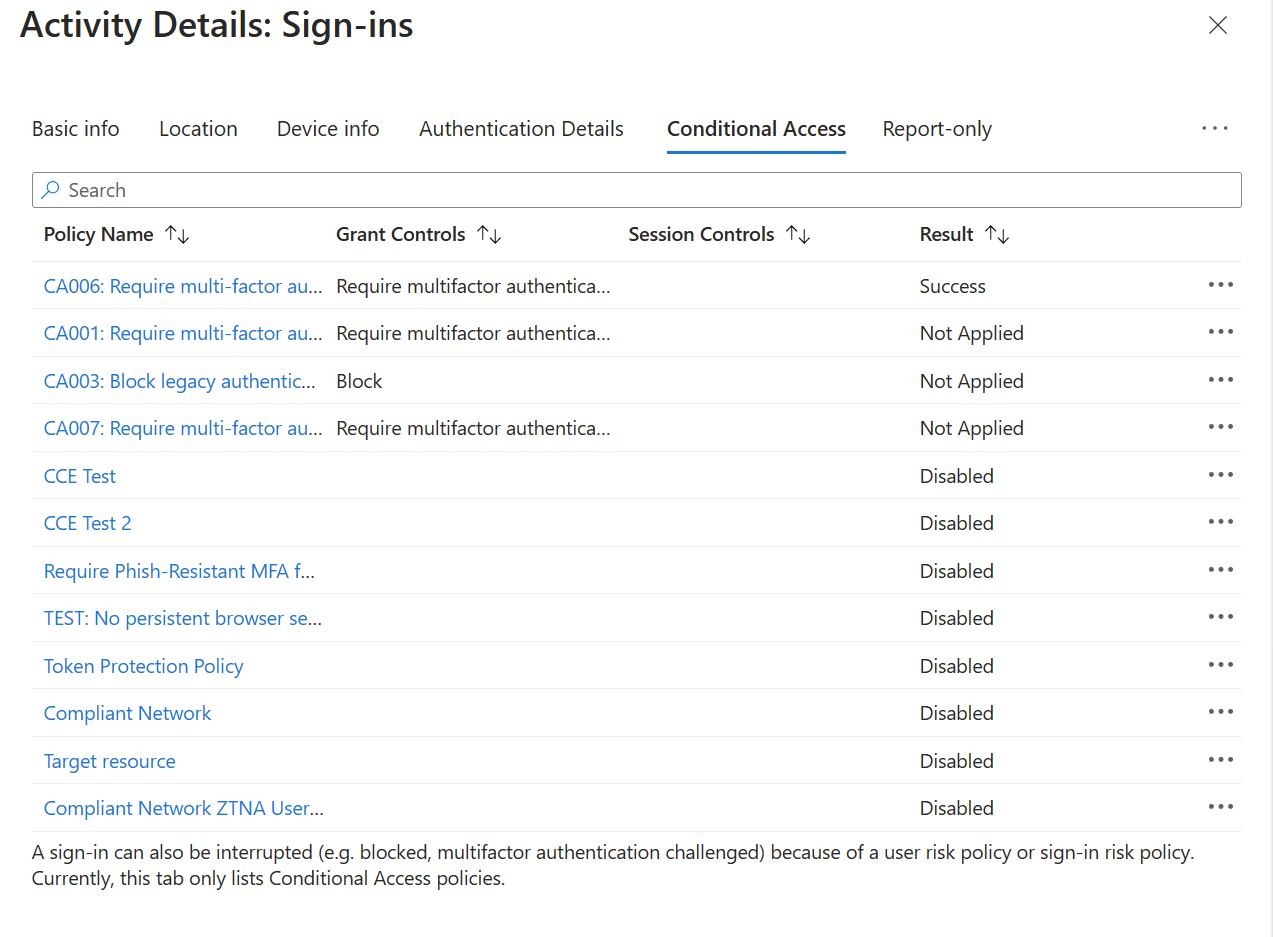Open the Compliant Network ZTNA User policy link
This screenshot has height=937, width=1273.
click(x=184, y=808)
